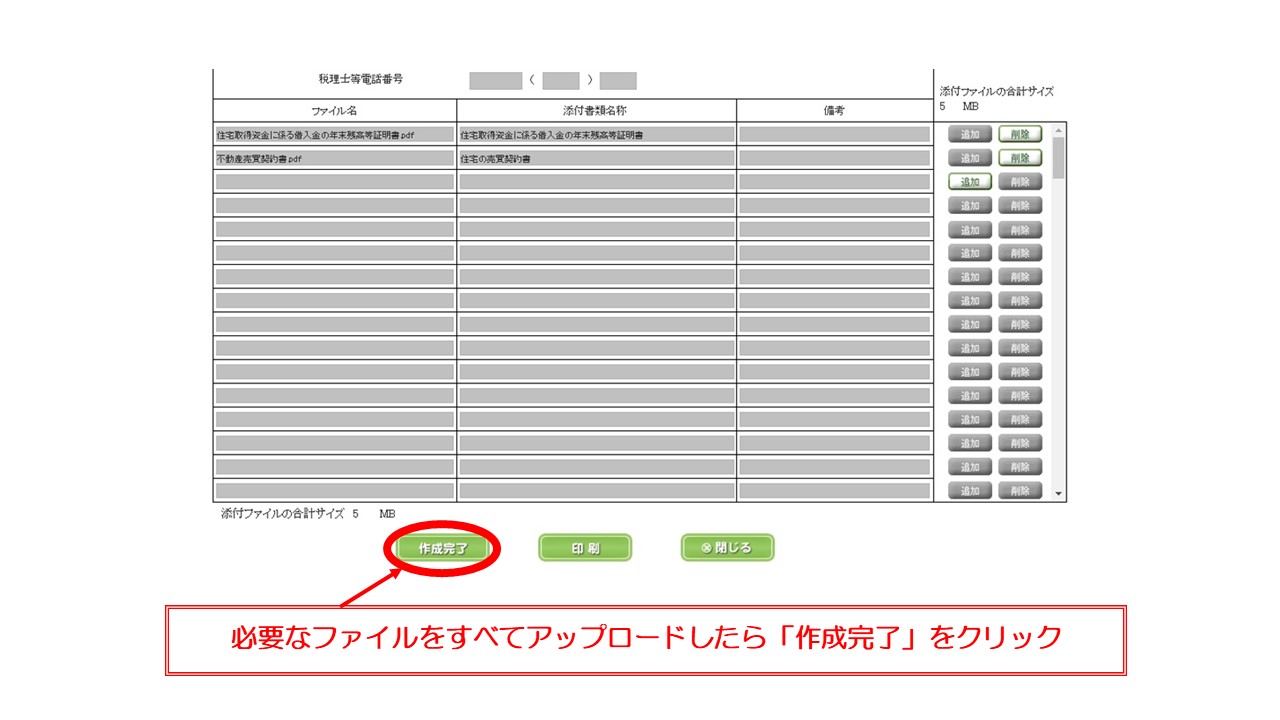Click 追加 in the 不動産売買契約書.pdf row

969,158
